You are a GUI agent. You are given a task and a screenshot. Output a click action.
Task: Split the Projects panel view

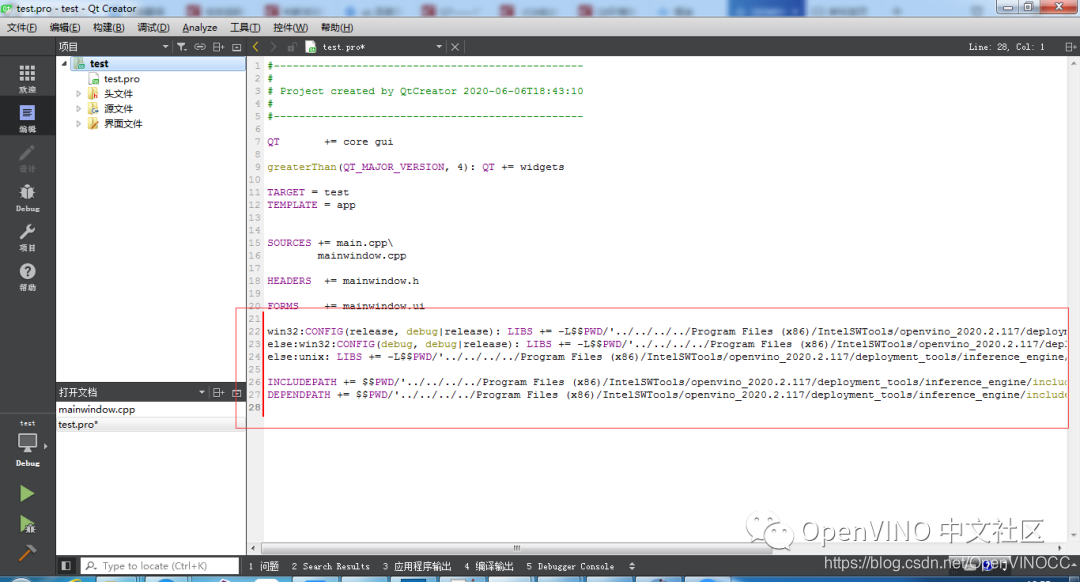click(218, 47)
